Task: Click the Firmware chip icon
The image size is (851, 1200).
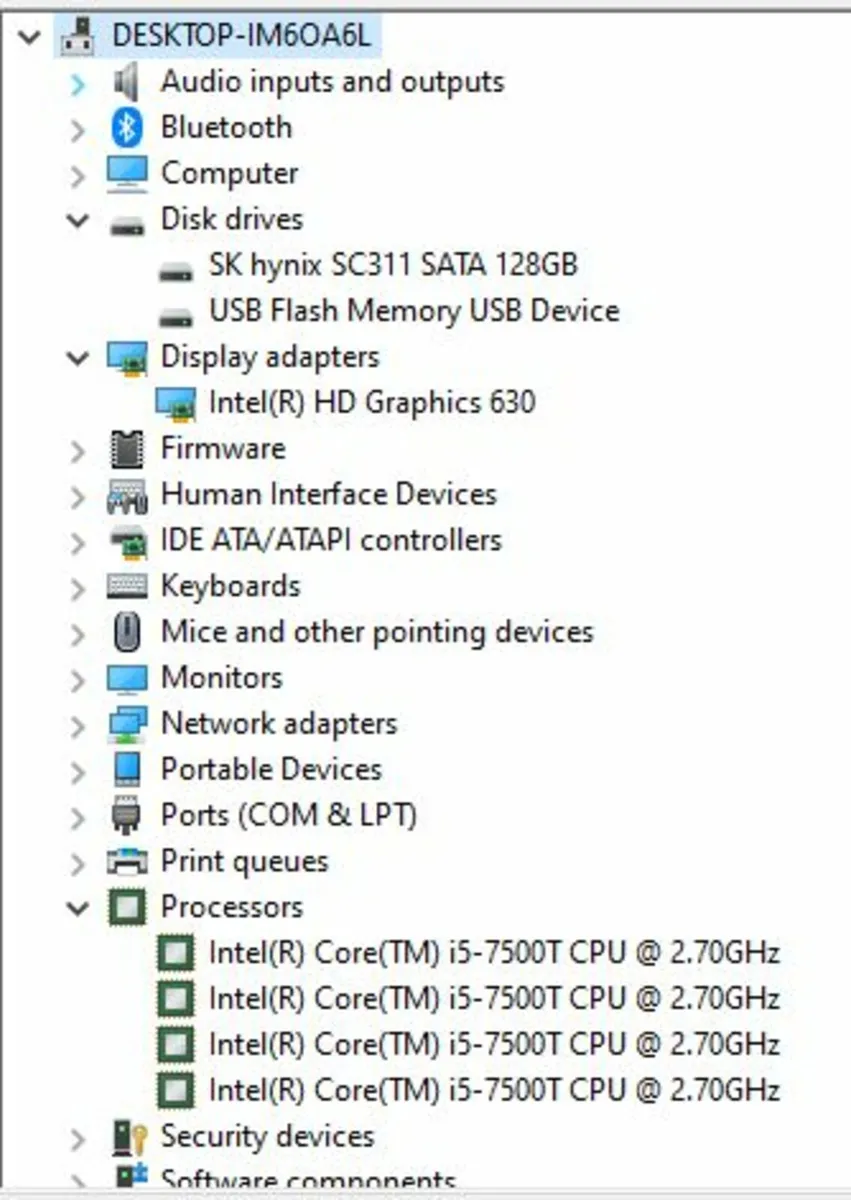Action: pos(127,448)
